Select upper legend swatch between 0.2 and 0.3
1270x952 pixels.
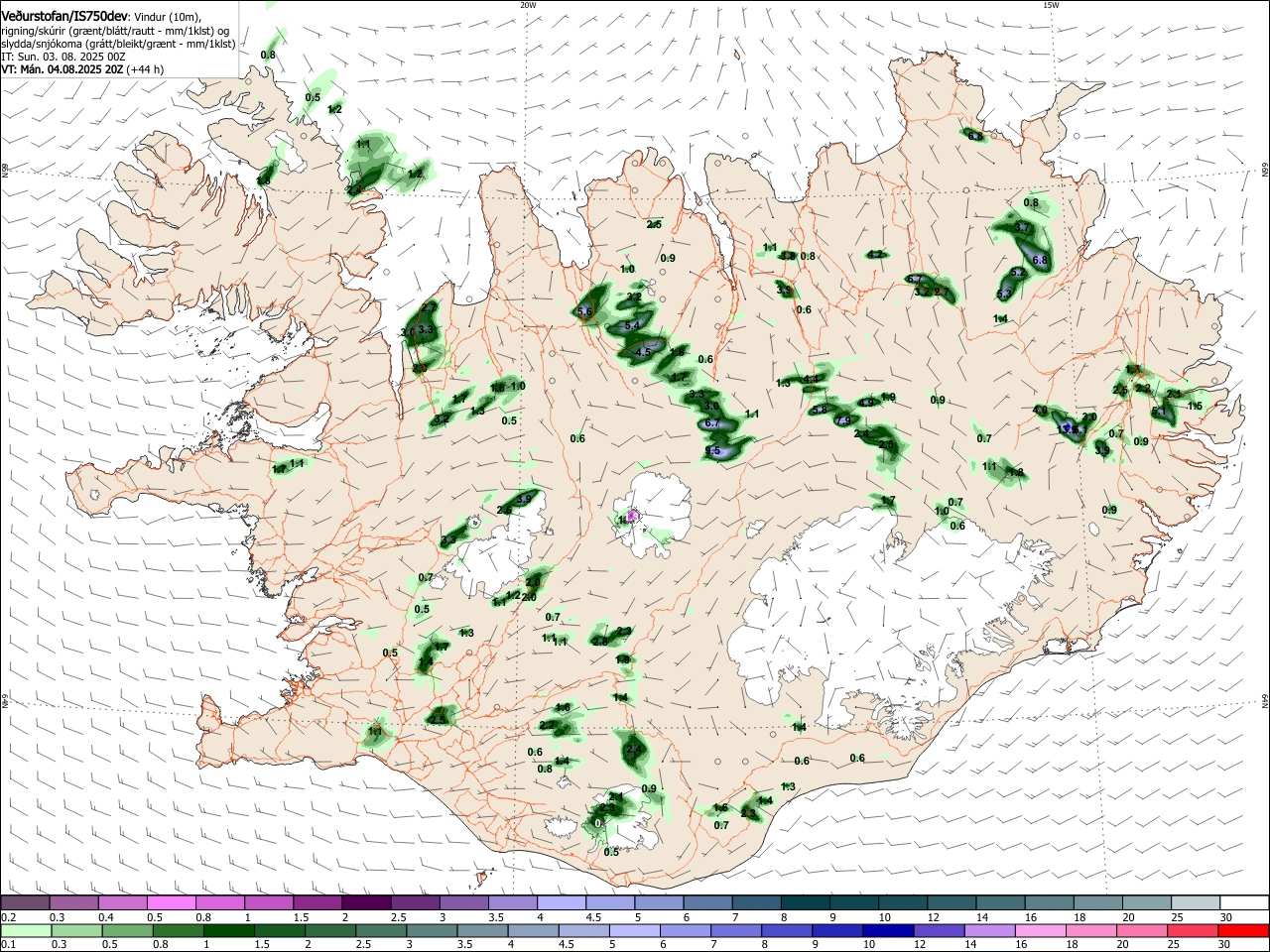(x=25, y=903)
